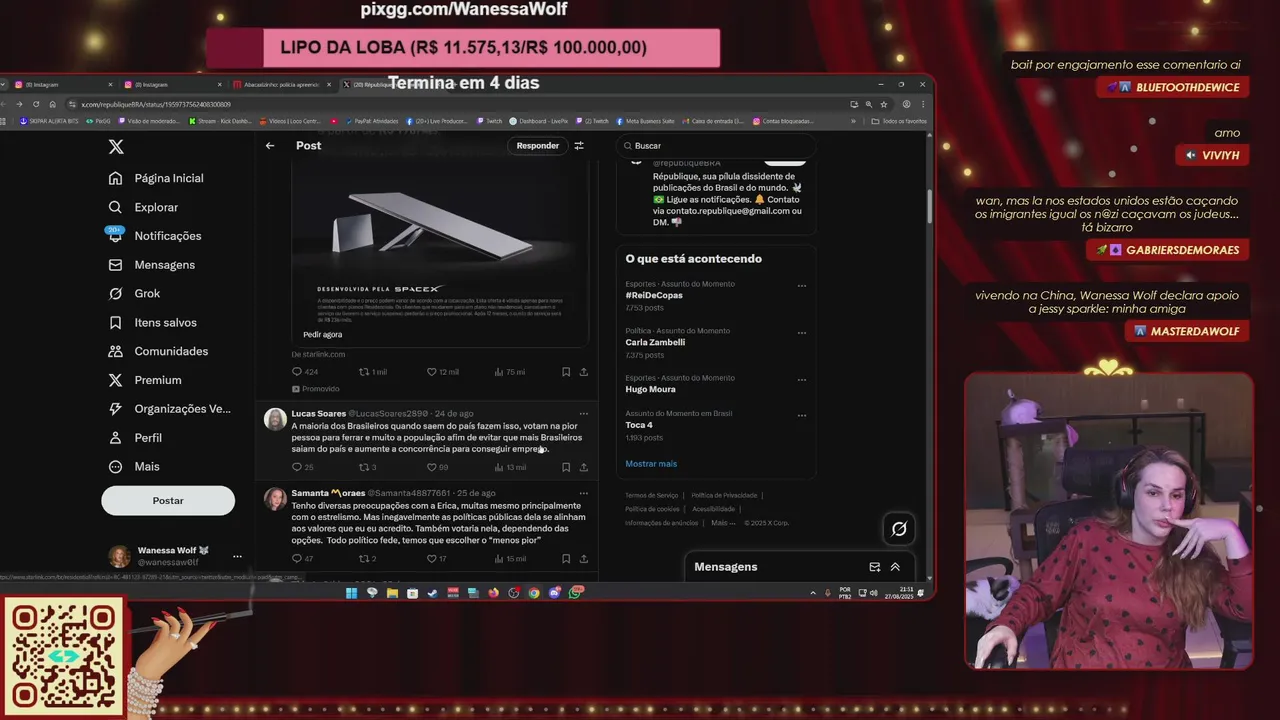The height and width of the screenshot is (720, 1280).
Task: Open Grok in sidebar
Action: (134, 294)
